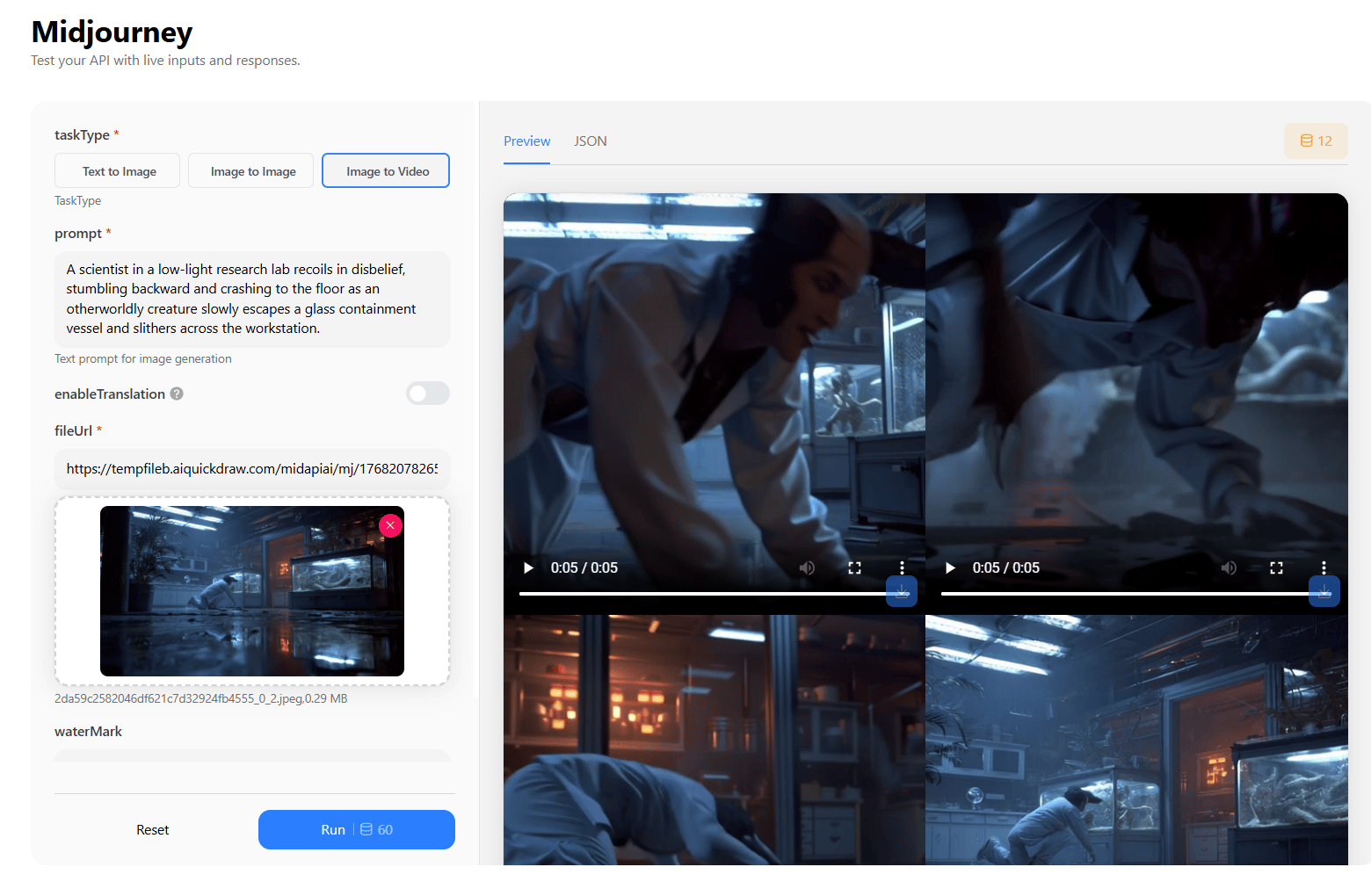This screenshot has height=896, width=1371.
Task: Click the enableTranslation help question mark icon
Action: (x=177, y=394)
